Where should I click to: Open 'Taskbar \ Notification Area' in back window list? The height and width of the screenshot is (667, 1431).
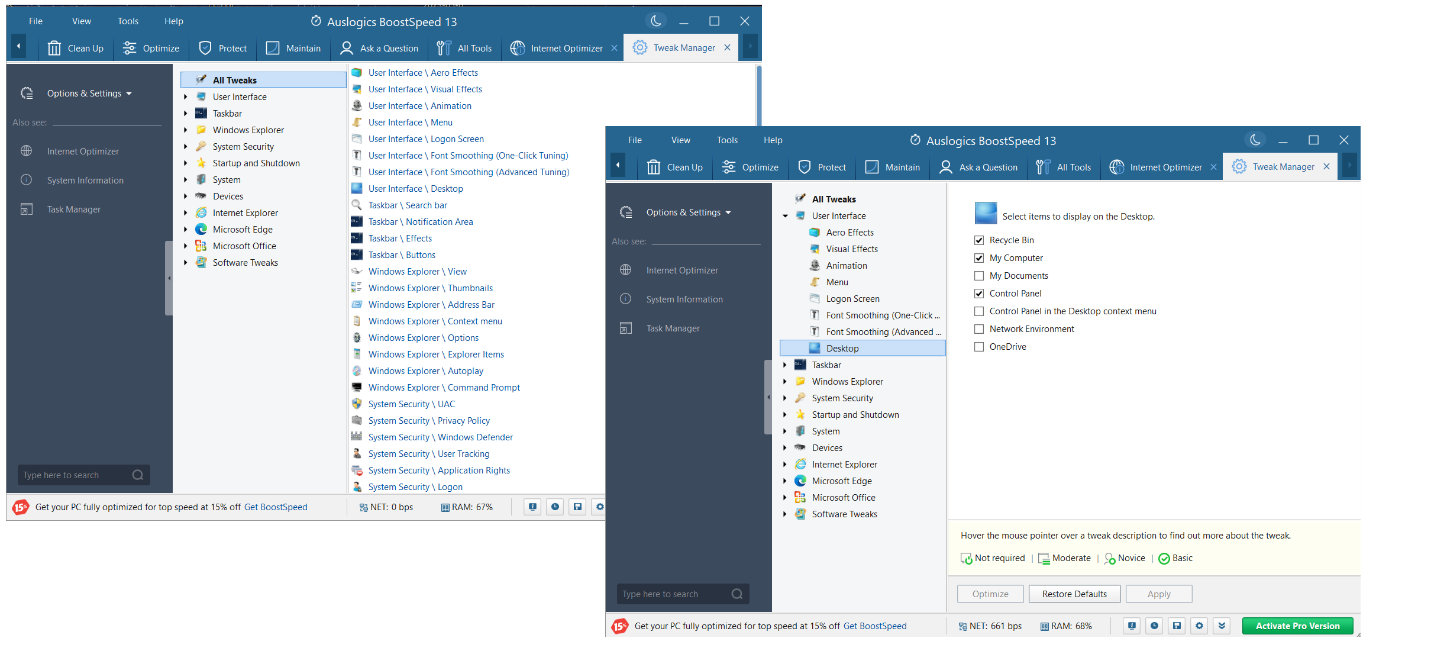pos(420,222)
